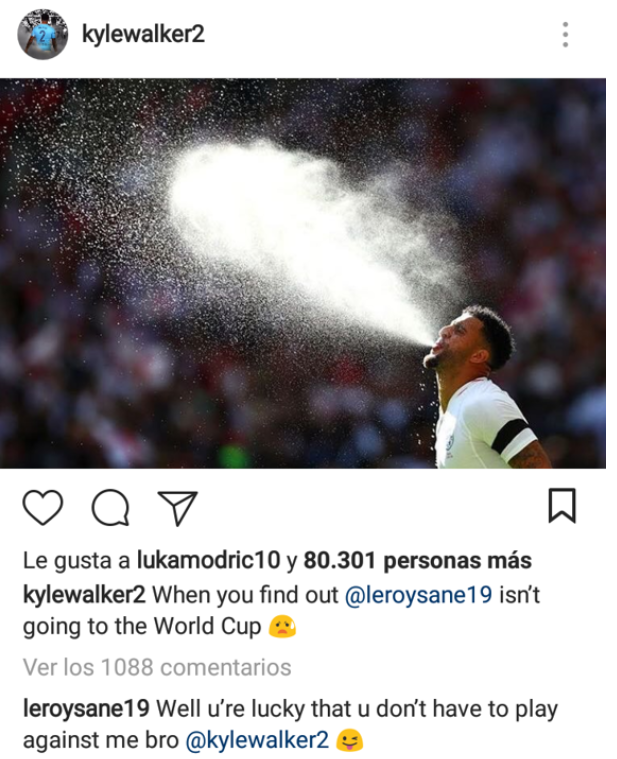Tap the post photo of the player spraying water

click(x=302, y=273)
